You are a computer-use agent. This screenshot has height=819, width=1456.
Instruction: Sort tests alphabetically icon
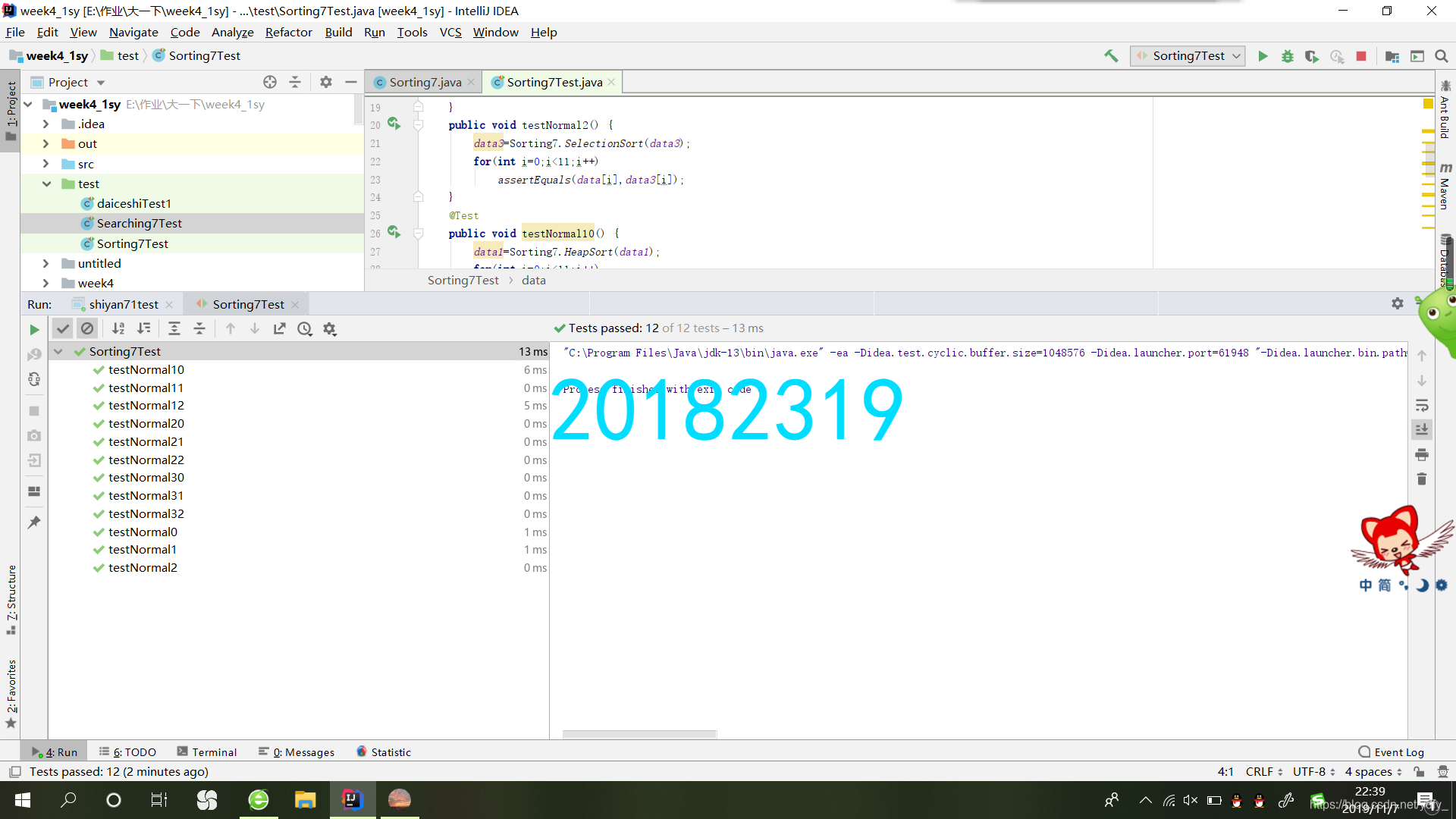(x=118, y=328)
